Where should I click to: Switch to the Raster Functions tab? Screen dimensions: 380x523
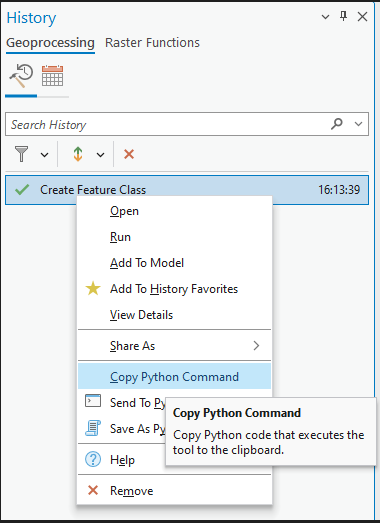152,43
